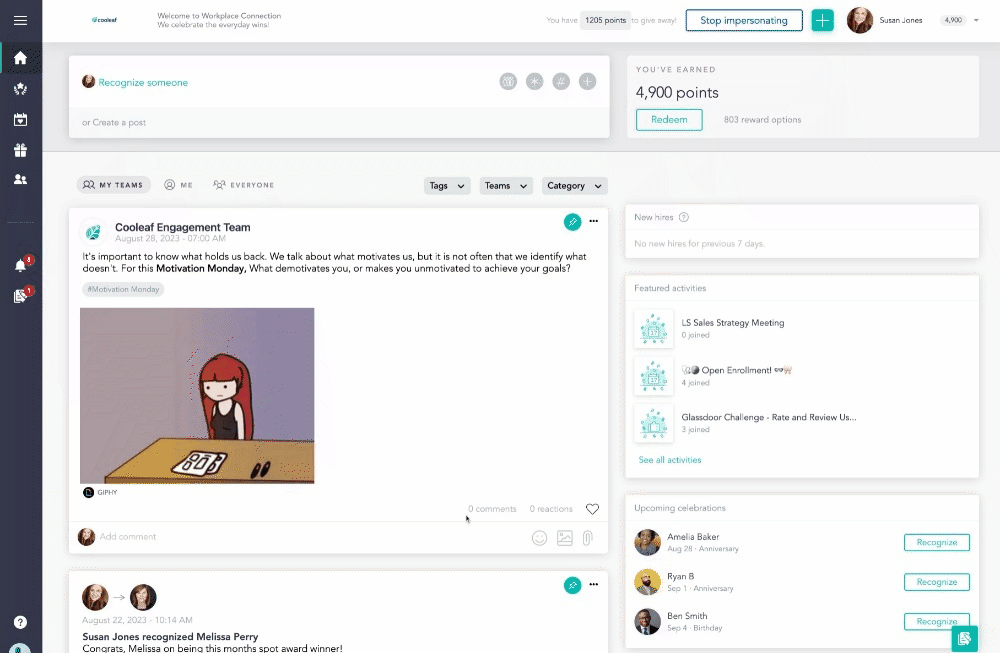
Task: Open the people directory icon in the sidebar
Action: [20, 179]
